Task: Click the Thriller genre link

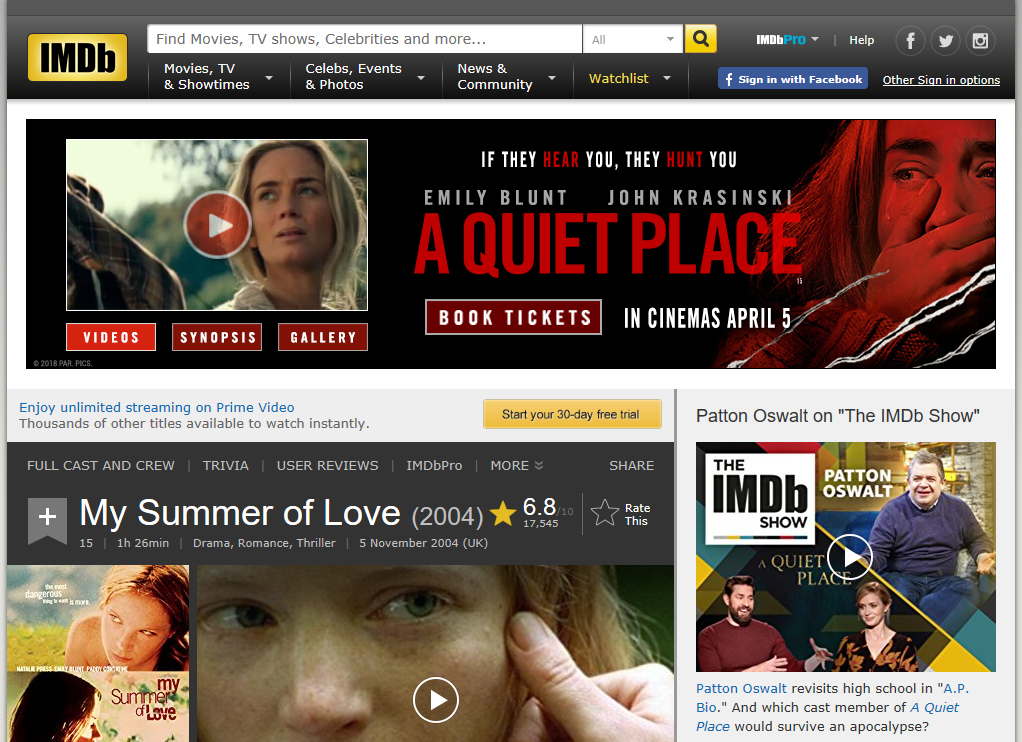Action: 316,543
